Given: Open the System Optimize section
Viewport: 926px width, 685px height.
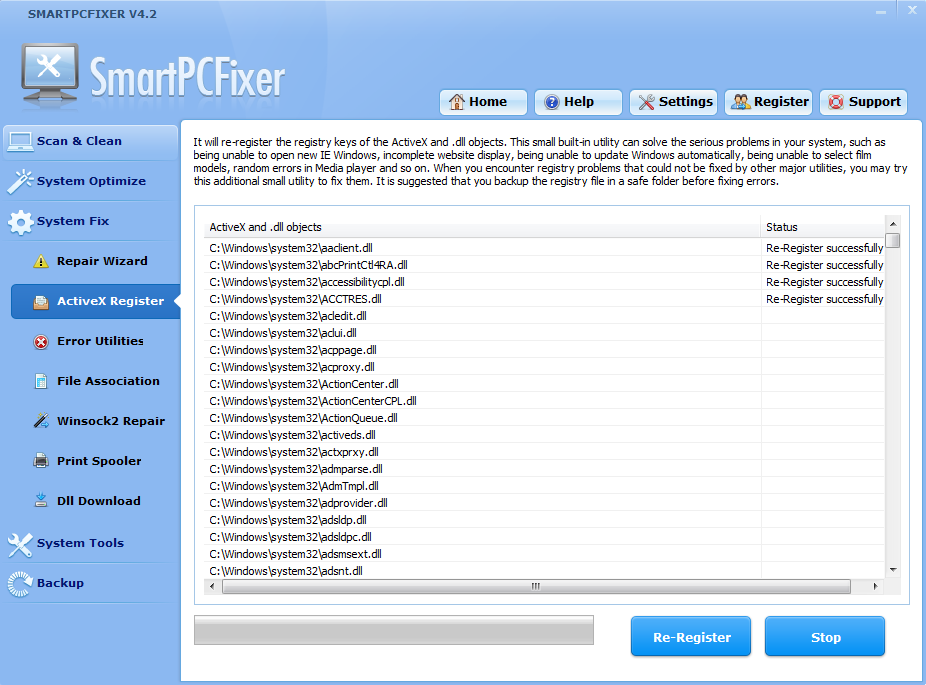Looking at the screenshot, I should click(90, 181).
